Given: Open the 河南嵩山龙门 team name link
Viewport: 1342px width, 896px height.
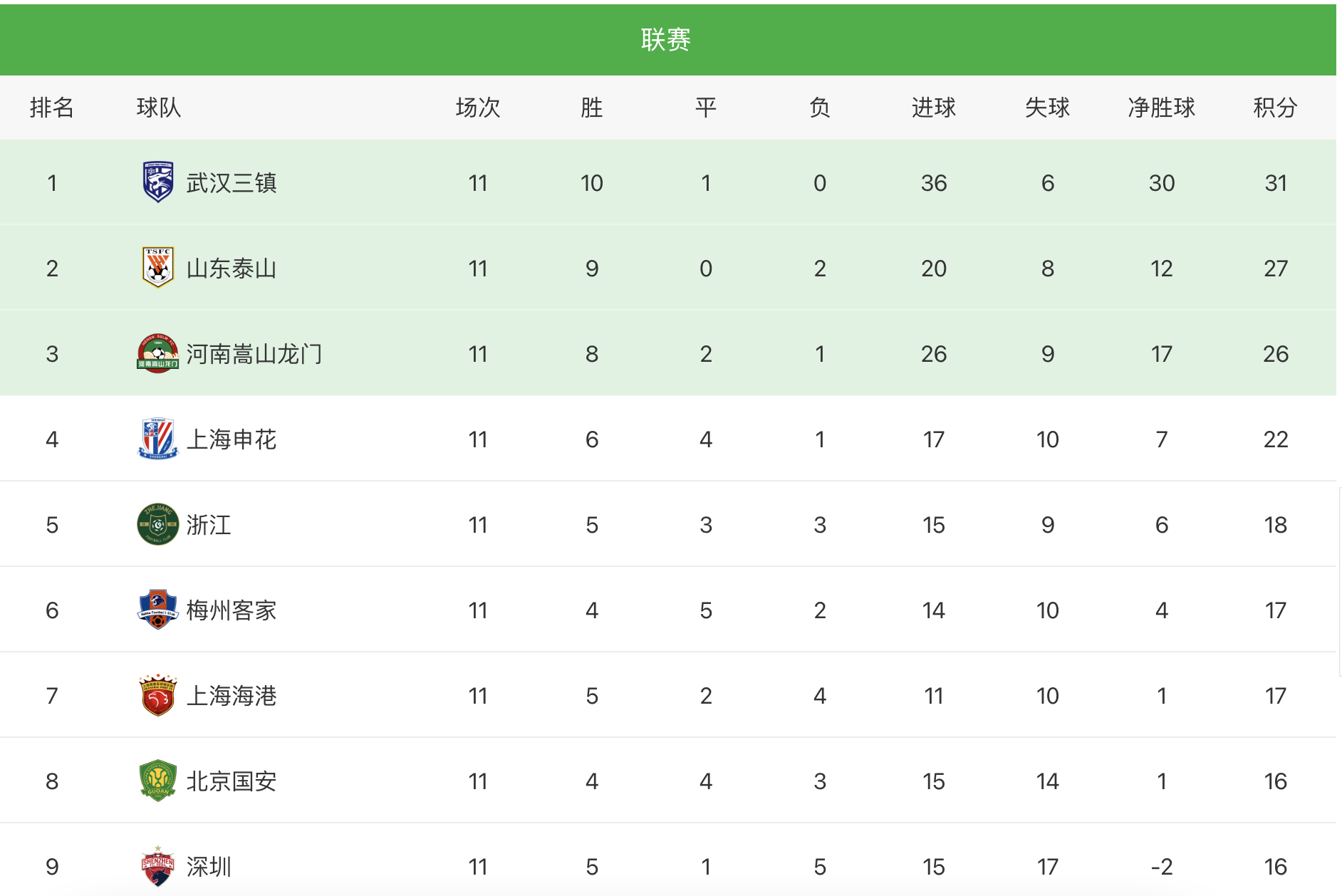Looking at the screenshot, I should (x=254, y=354).
